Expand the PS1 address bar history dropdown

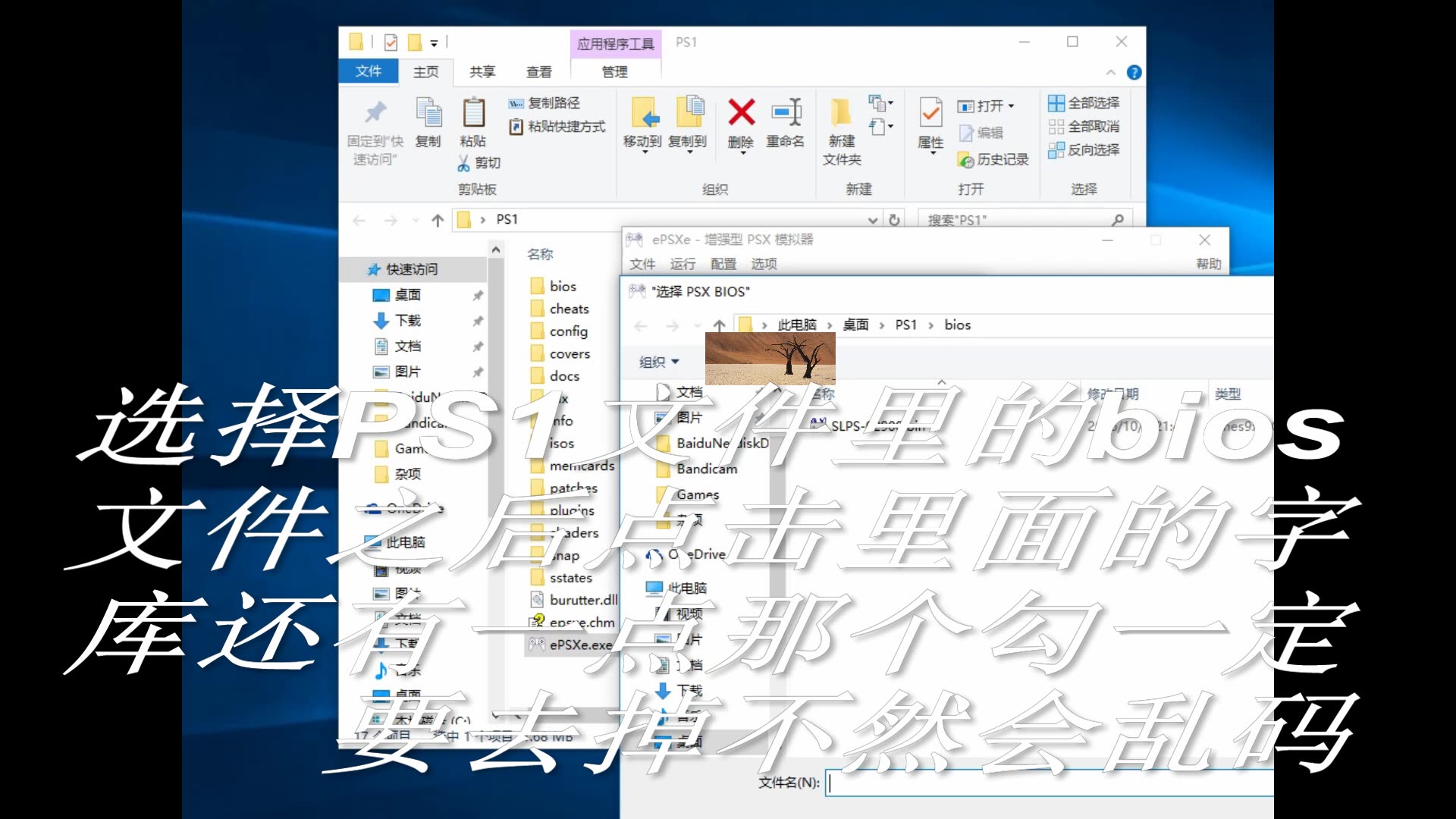pyautogui.click(x=872, y=220)
